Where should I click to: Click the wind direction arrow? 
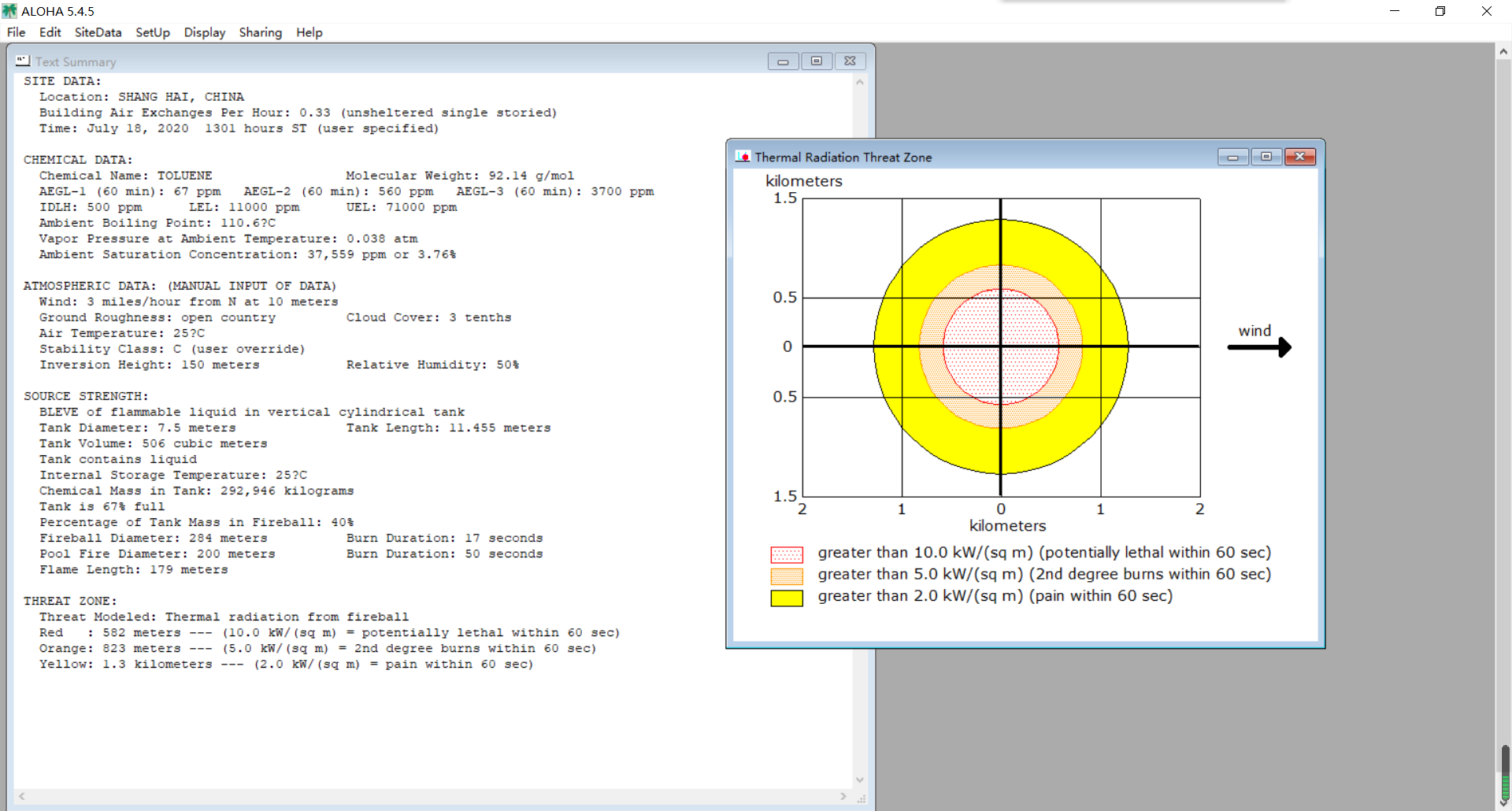(1259, 347)
